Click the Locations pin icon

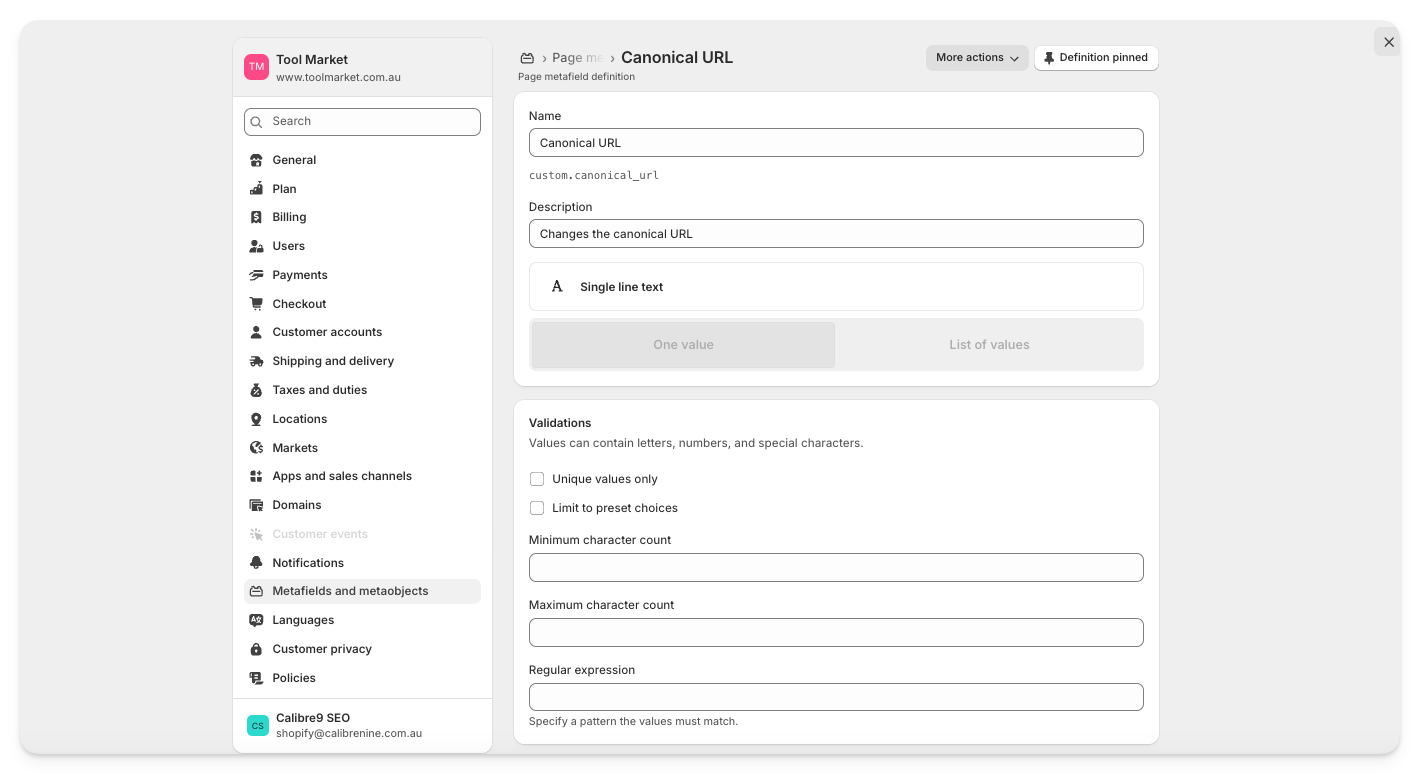pos(256,419)
